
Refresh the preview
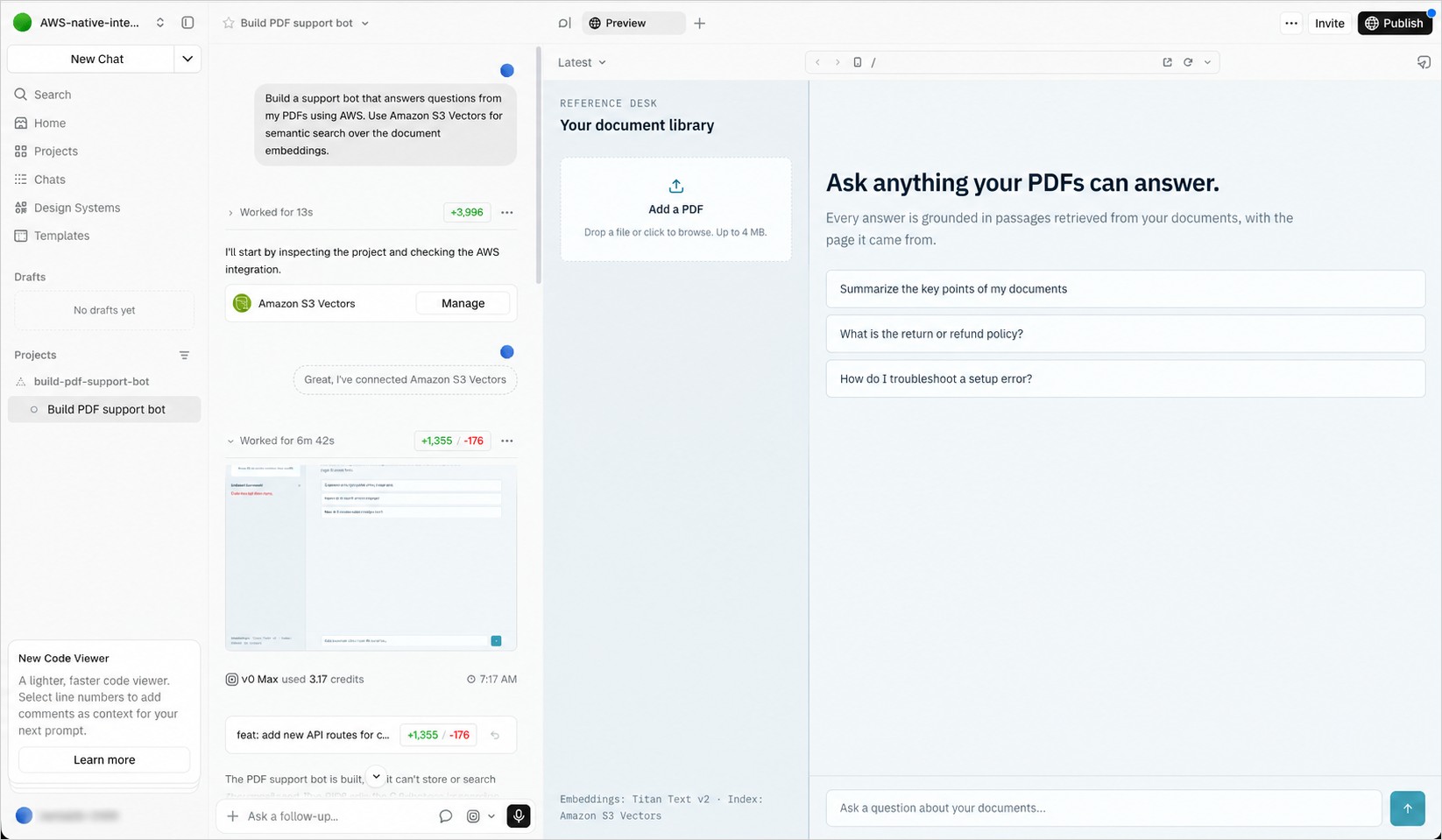[x=1188, y=62]
